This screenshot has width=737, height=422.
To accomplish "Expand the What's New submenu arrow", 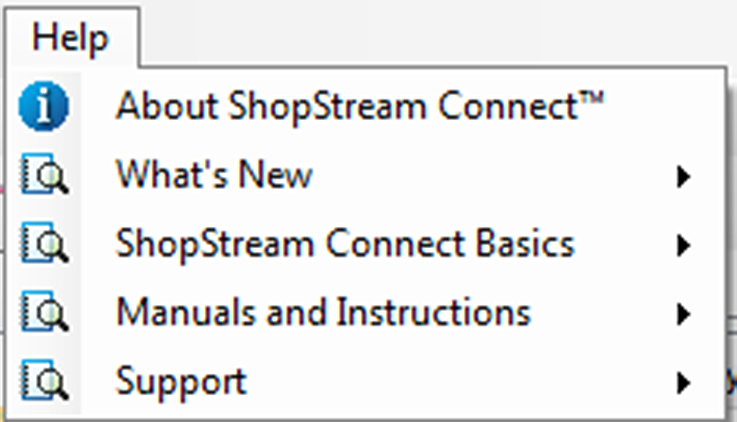I will click(684, 177).
